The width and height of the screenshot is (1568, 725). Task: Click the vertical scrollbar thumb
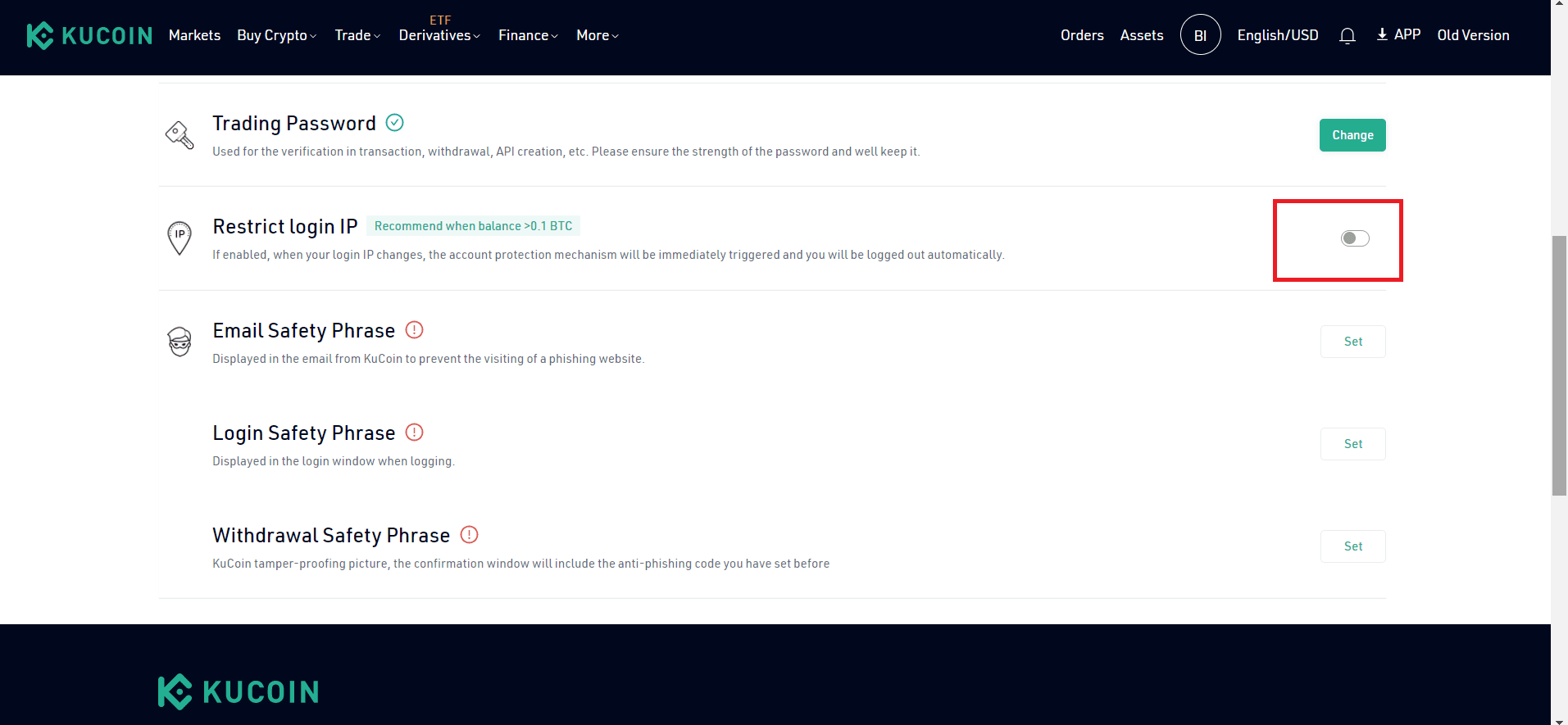pos(1559,365)
